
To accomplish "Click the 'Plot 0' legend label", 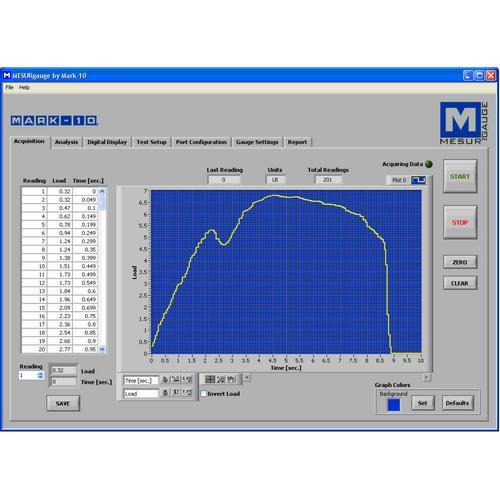I will [399, 180].
